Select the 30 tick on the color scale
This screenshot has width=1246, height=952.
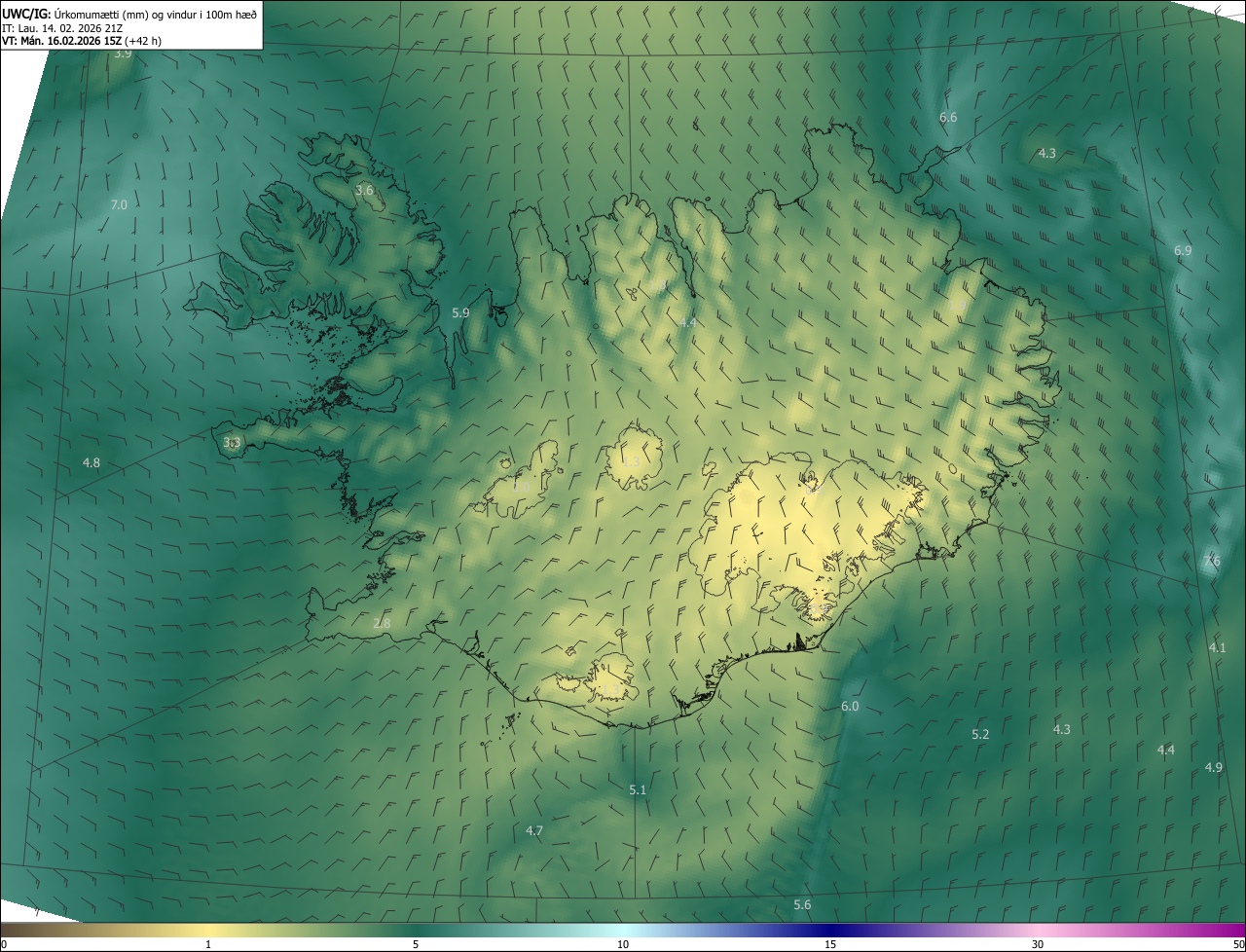pyautogui.click(x=1038, y=944)
